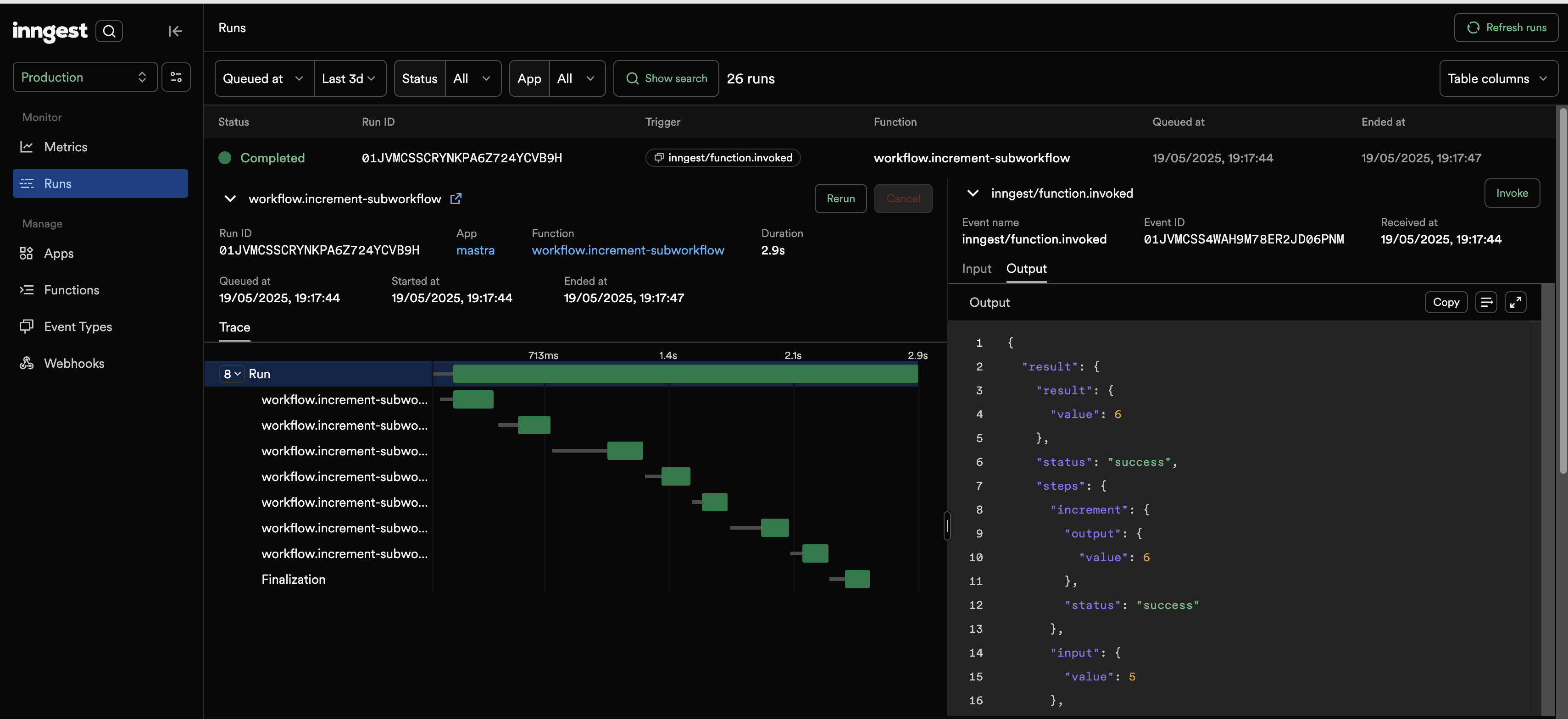Open the function in new tab icon

tap(455, 199)
